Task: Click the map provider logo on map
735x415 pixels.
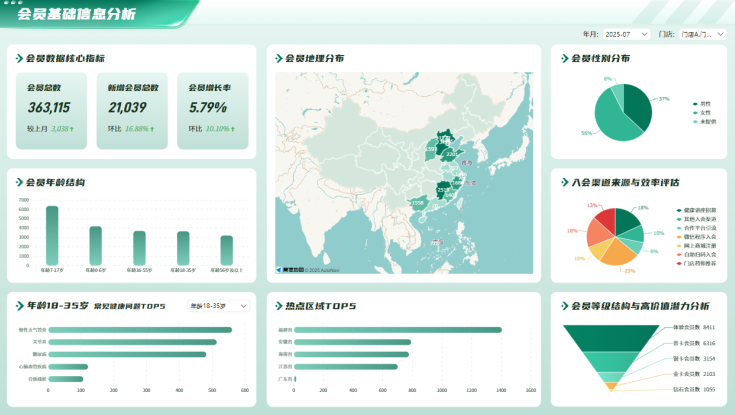Action: [x=292, y=269]
